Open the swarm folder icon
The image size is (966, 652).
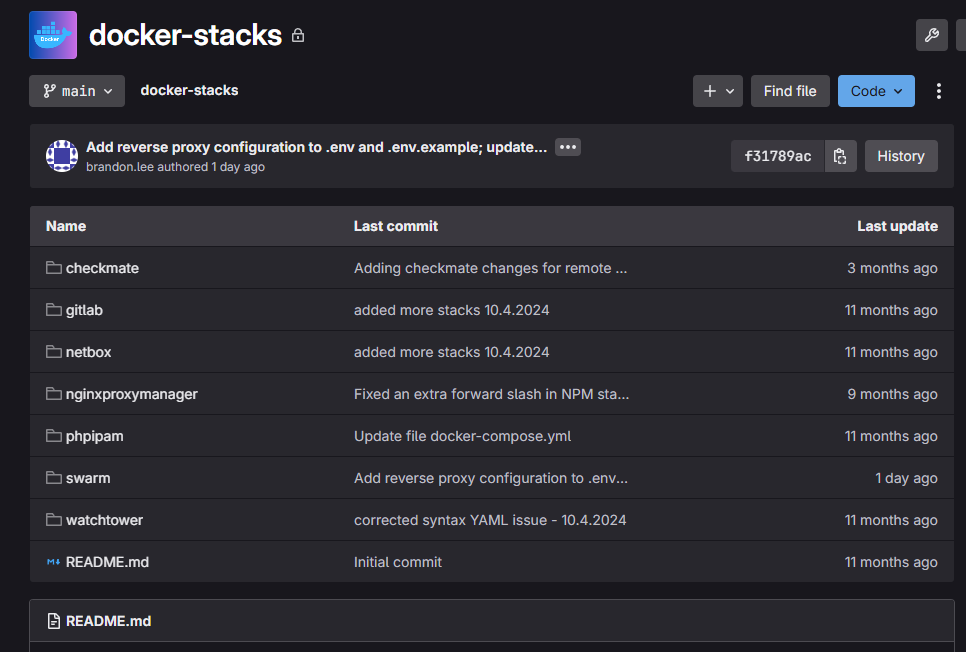coord(52,478)
